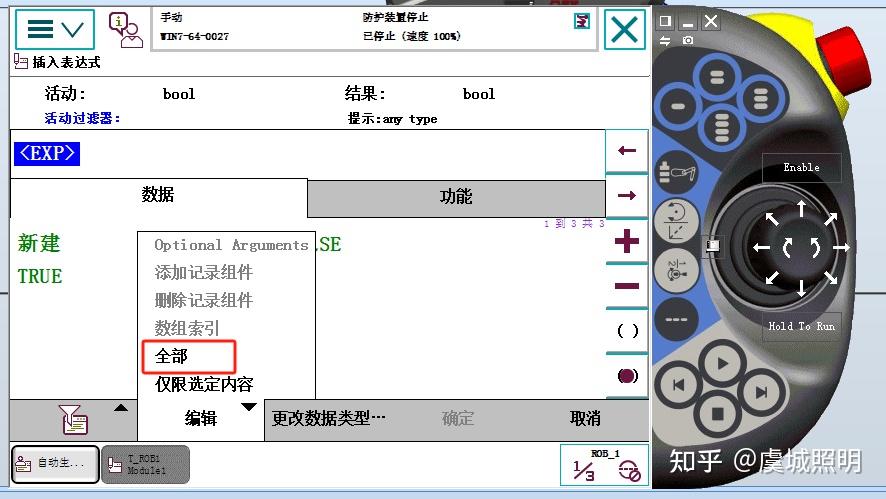Remove parentheses with the filled parentheses button
Image resolution: width=886 pixels, height=499 pixels.
[x=627, y=375]
